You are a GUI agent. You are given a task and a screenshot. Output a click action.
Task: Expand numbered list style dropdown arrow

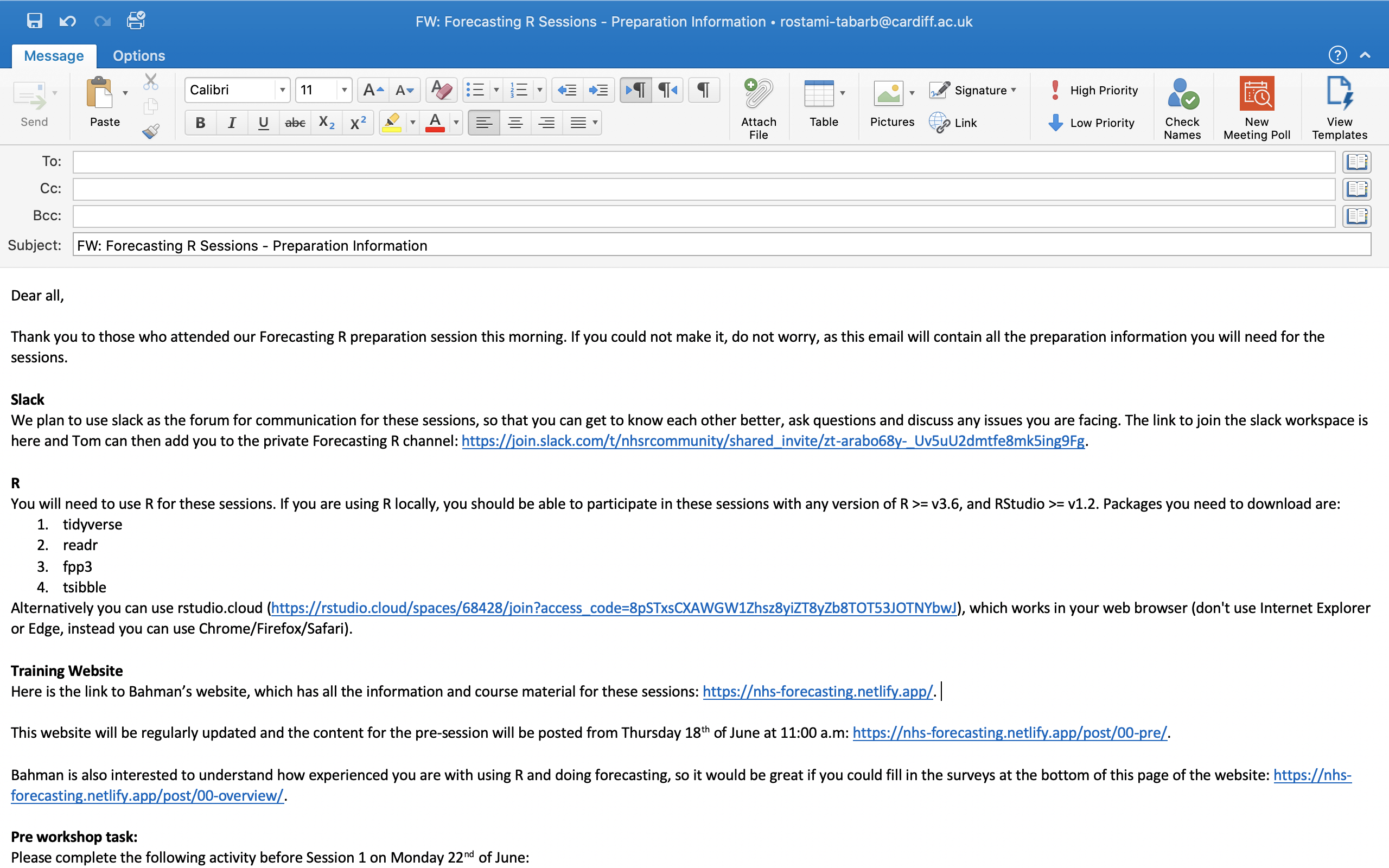(x=539, y=90)
